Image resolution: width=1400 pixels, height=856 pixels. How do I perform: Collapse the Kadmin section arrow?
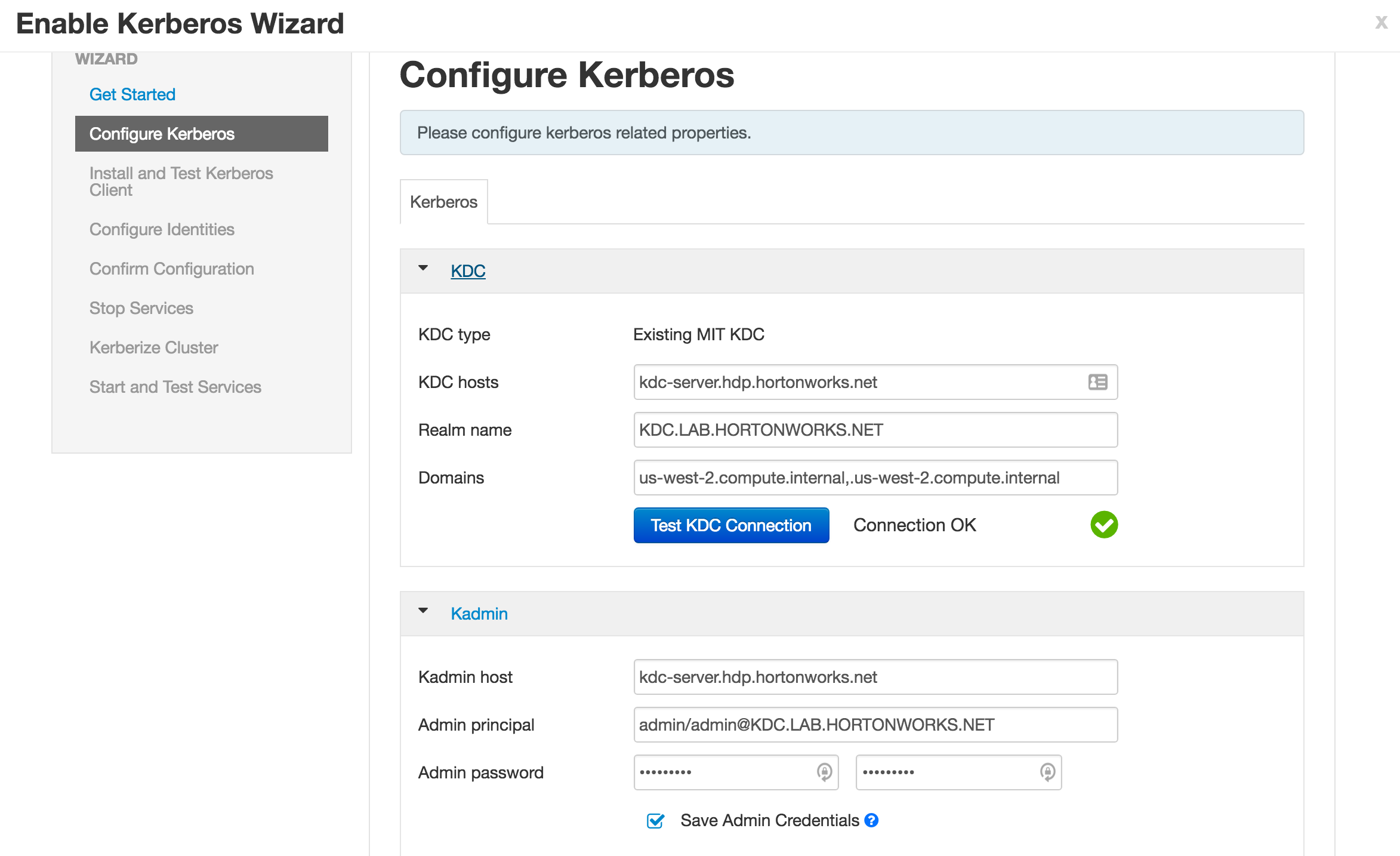tap(423, 611)
